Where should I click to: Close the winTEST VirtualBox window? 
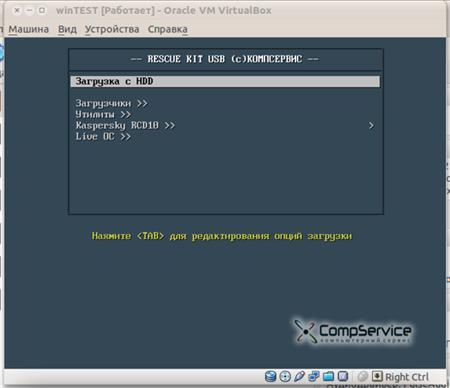point(17,10)
